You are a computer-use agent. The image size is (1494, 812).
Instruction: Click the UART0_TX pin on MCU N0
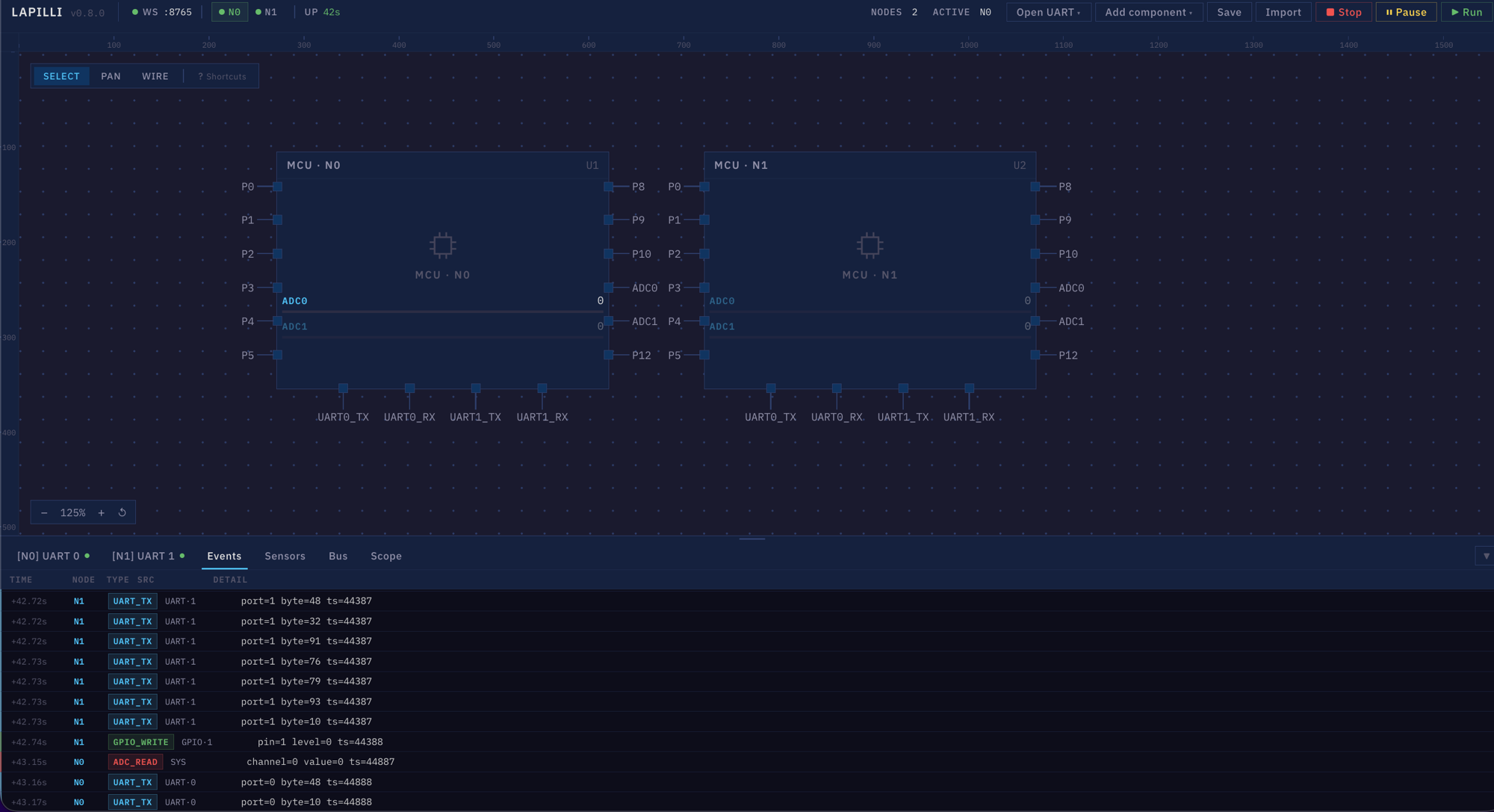pos(343,388)
